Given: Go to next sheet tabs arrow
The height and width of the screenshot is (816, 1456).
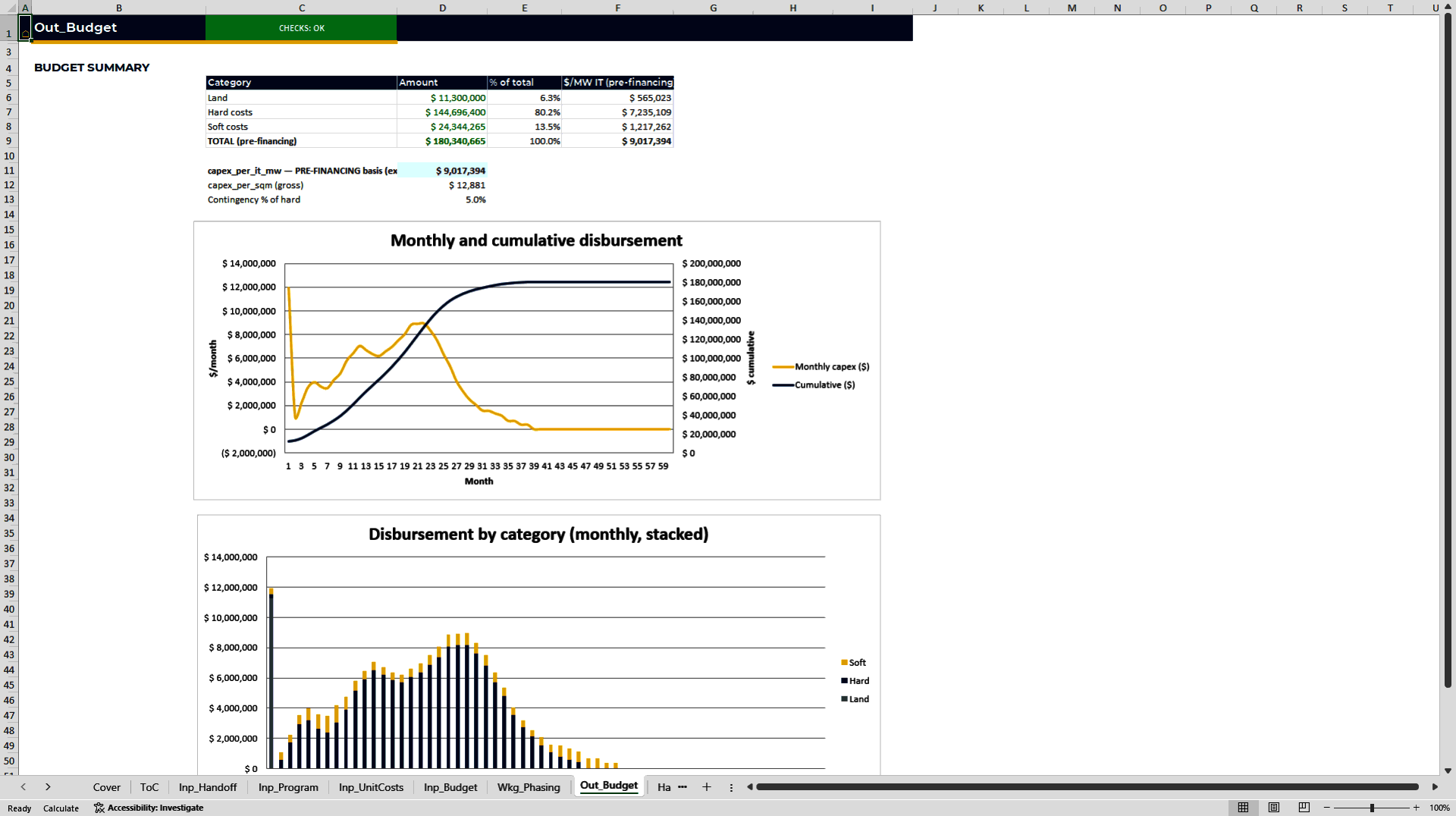Looking at the screenshot, I should (48, 787).
